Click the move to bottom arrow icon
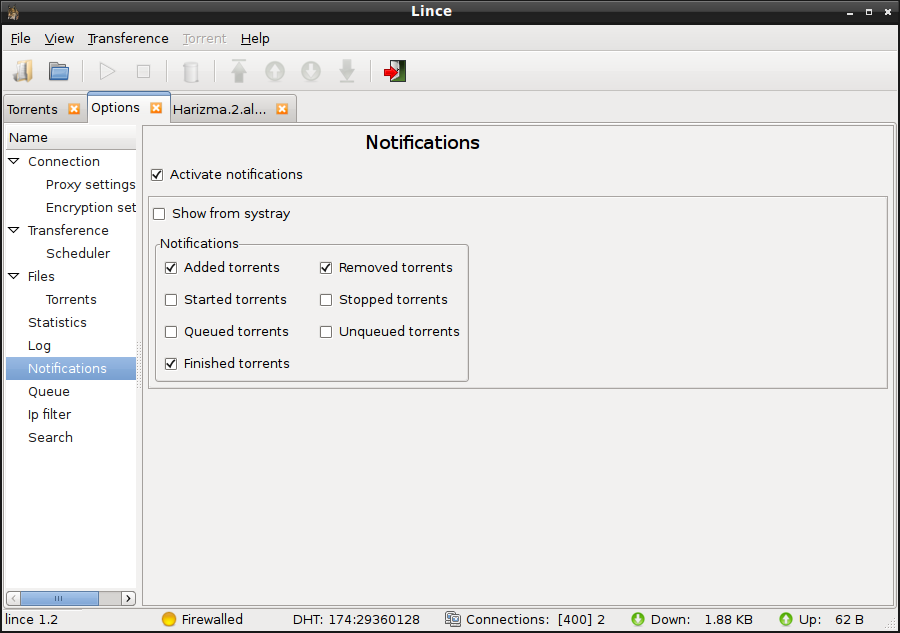The width and height of the screenshot is (900, 633). pyautogui.click(x=347, y=71)
